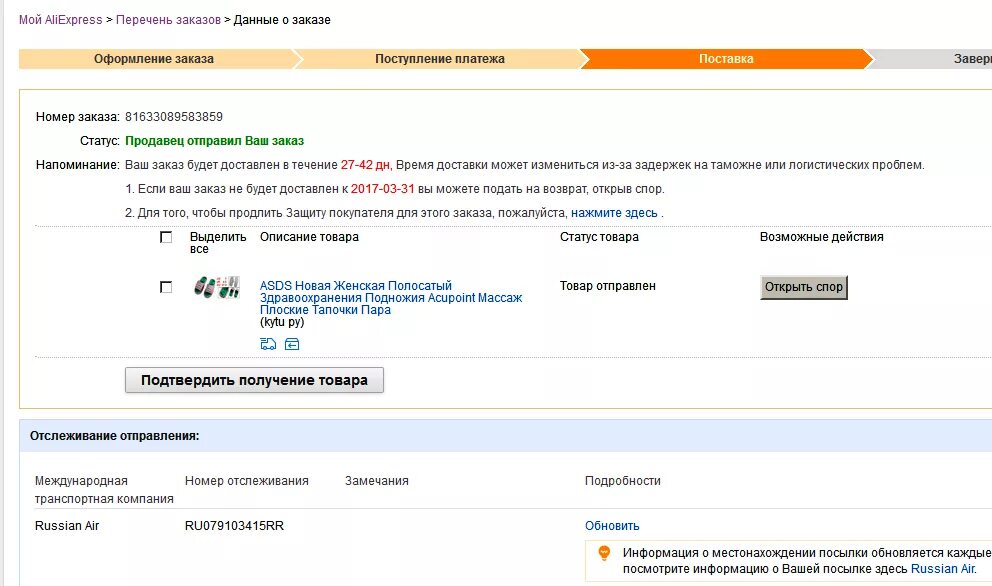The height and width of the screenshot is (586, 992).
Task: Open the slippers product thumbnail
Action: pyautogui.click(x=216, y=287)
